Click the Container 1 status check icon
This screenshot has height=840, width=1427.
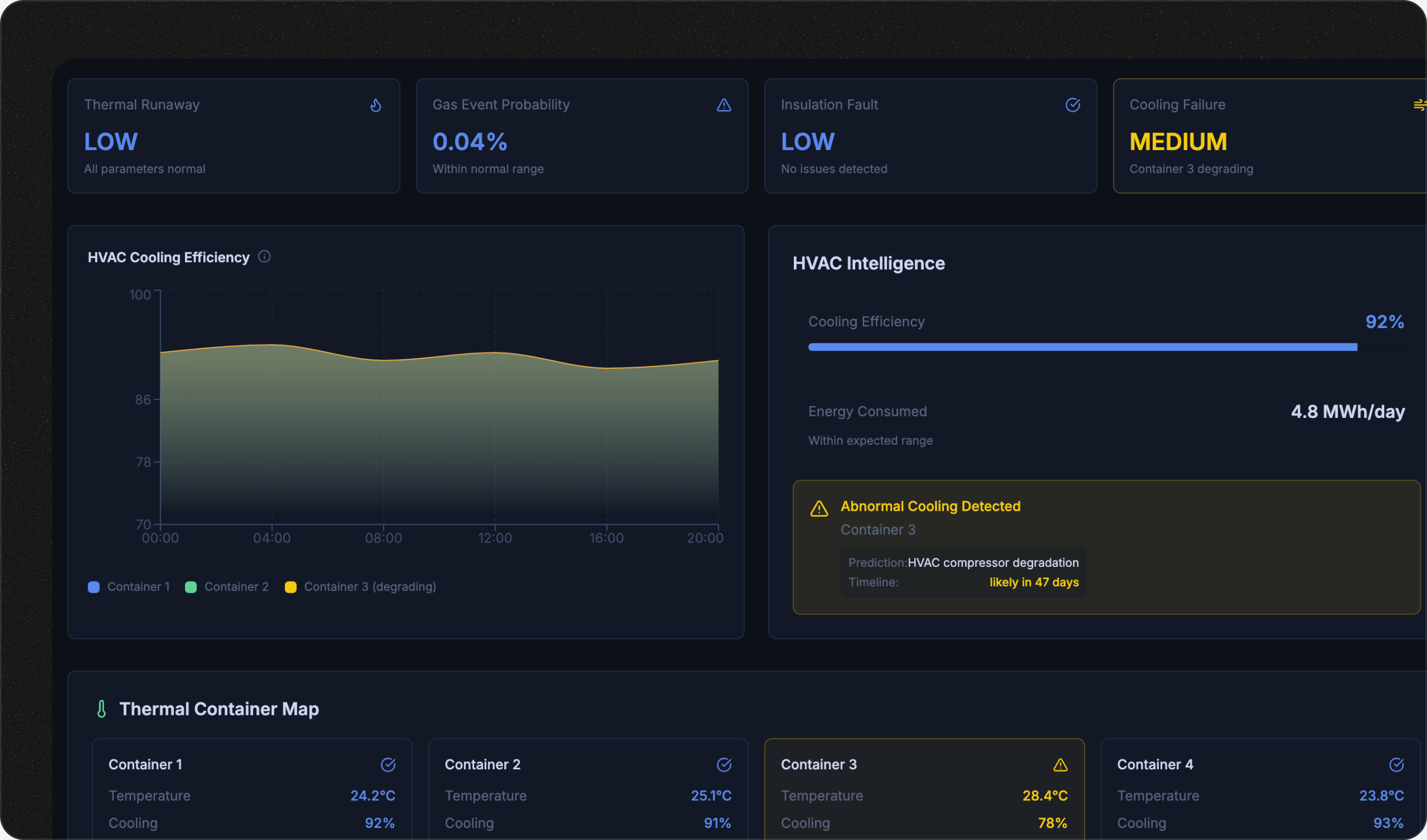388,765
